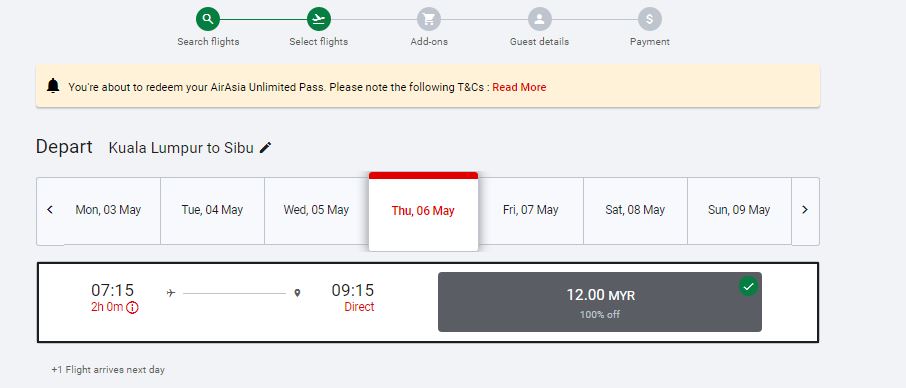The image size is (906, 388).
Task: Click the Add-ons shopping cart step icon
Action: 429,19
